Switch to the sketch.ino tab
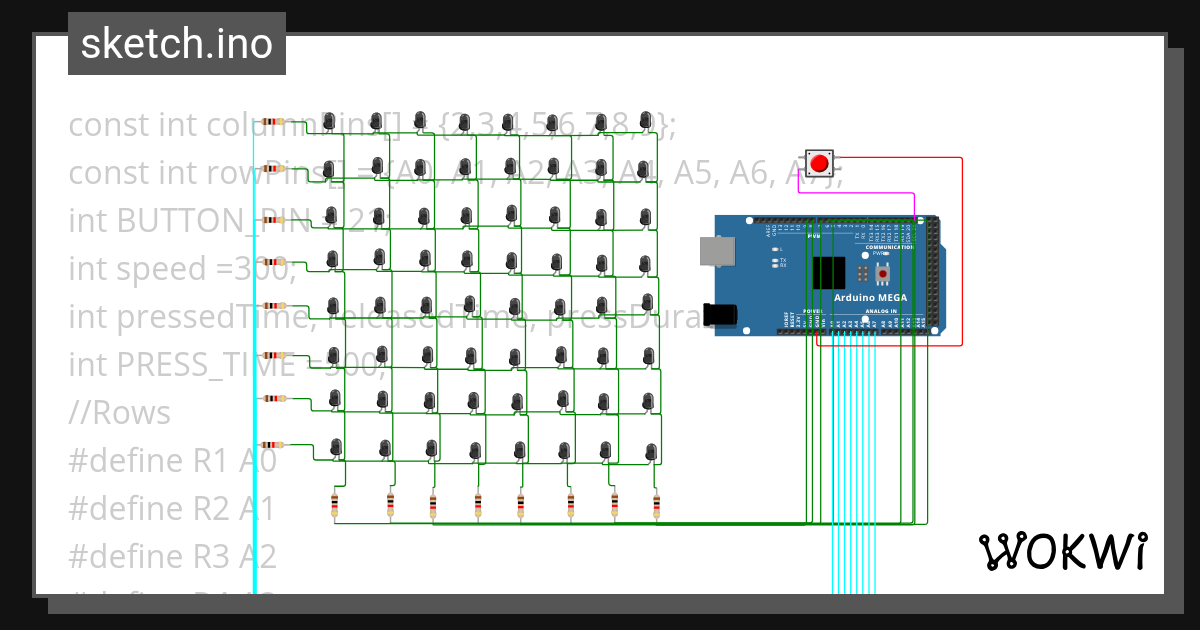1200x630 pixels. [176, 43]
